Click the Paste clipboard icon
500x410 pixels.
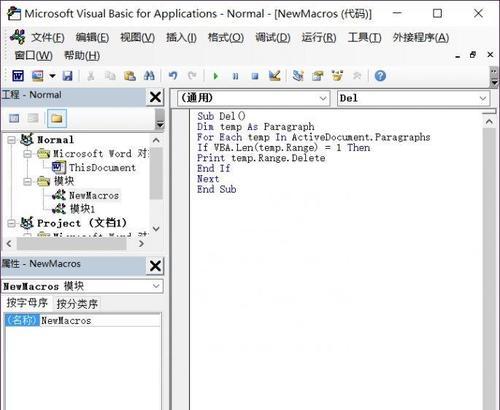click(130, 76)
